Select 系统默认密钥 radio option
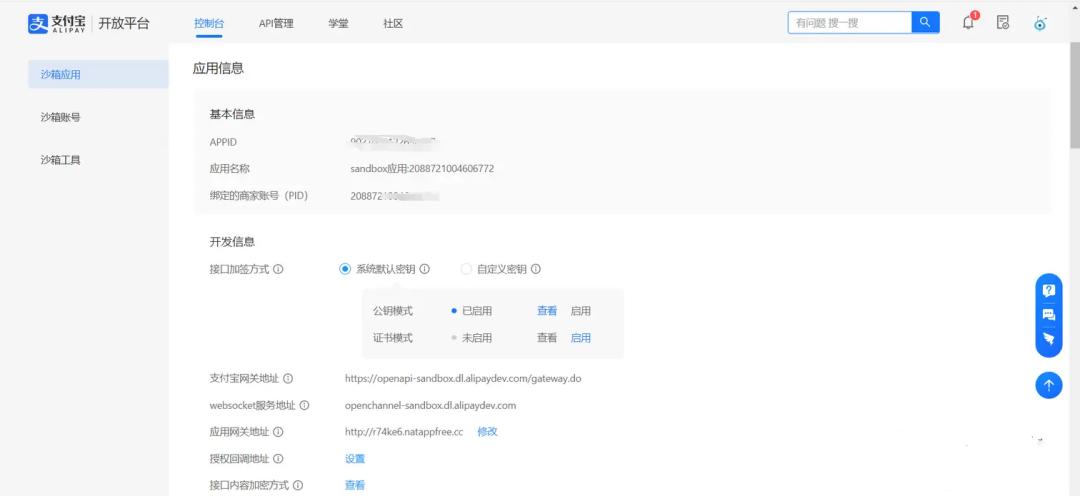Image resolution: width=1080 pixels, height=496 pixels. tap(346, 269)
